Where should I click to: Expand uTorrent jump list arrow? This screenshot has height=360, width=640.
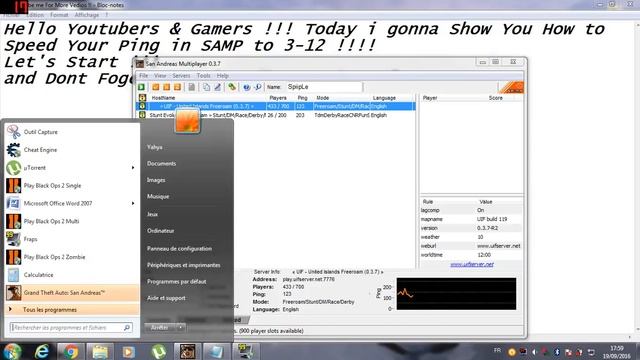coord(133,168)
